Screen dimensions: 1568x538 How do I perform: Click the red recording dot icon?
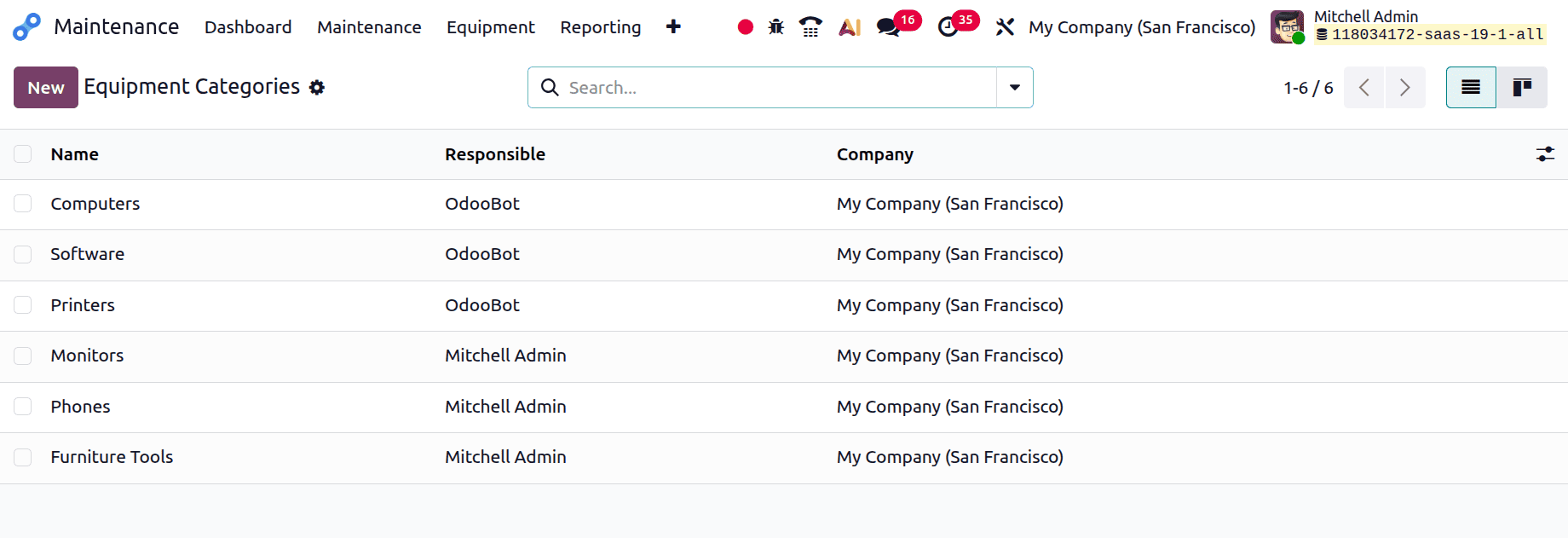point(746,27)
